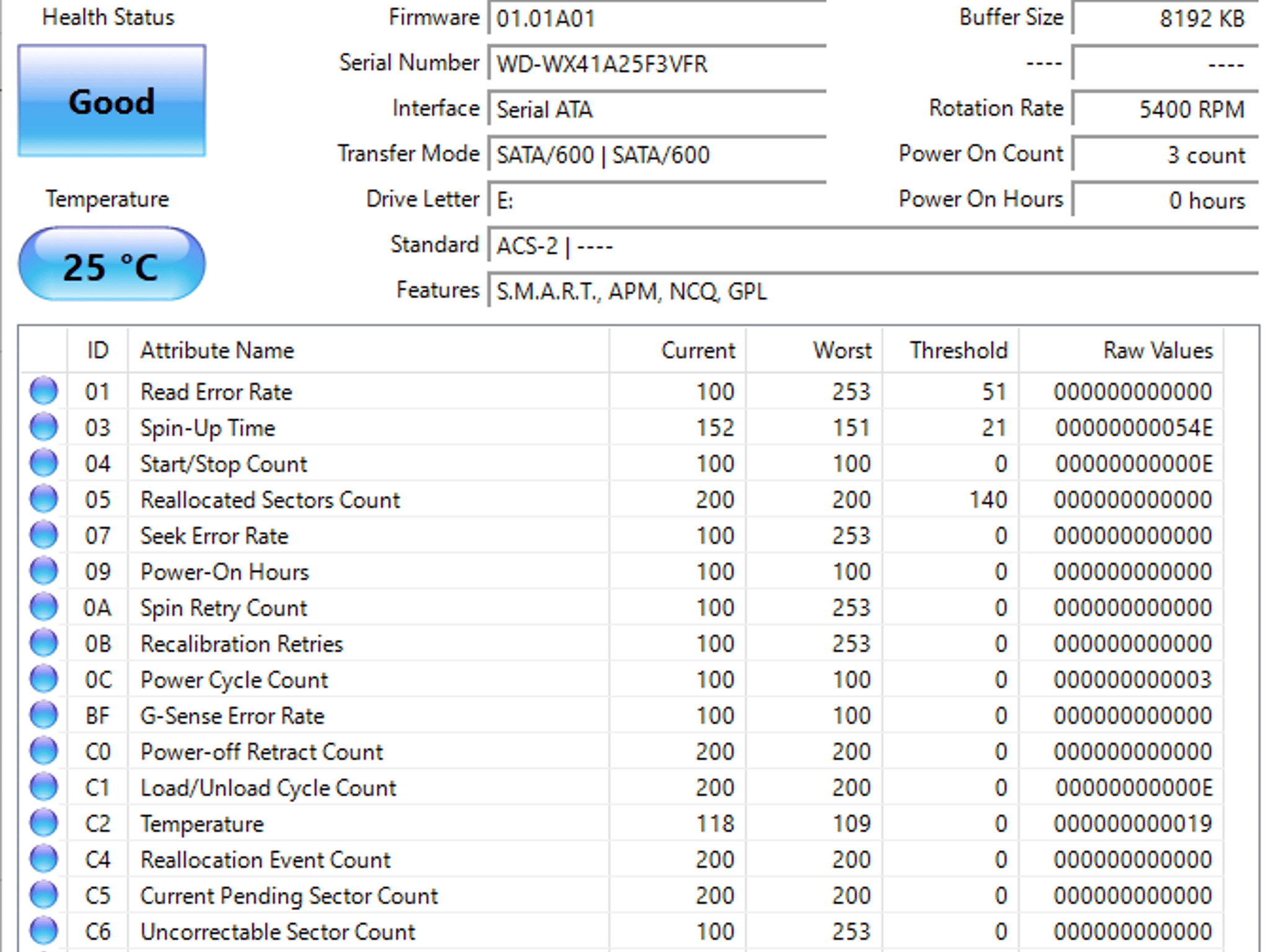This screenshot has height=952, width=1270.
Task: Click the Buffer Size field 8192 KB
Action: (x=1166, y=18)
